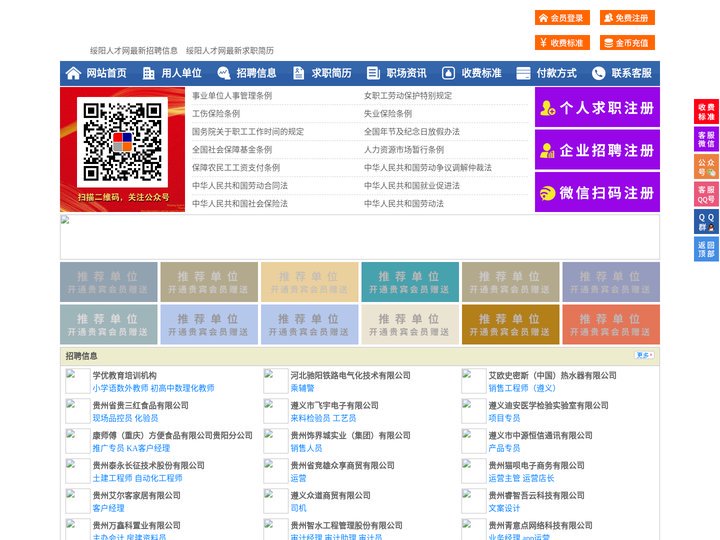Click company logo beside 遵义市飞宇电子有限公司
720x540 pixels.
point(276,411)
